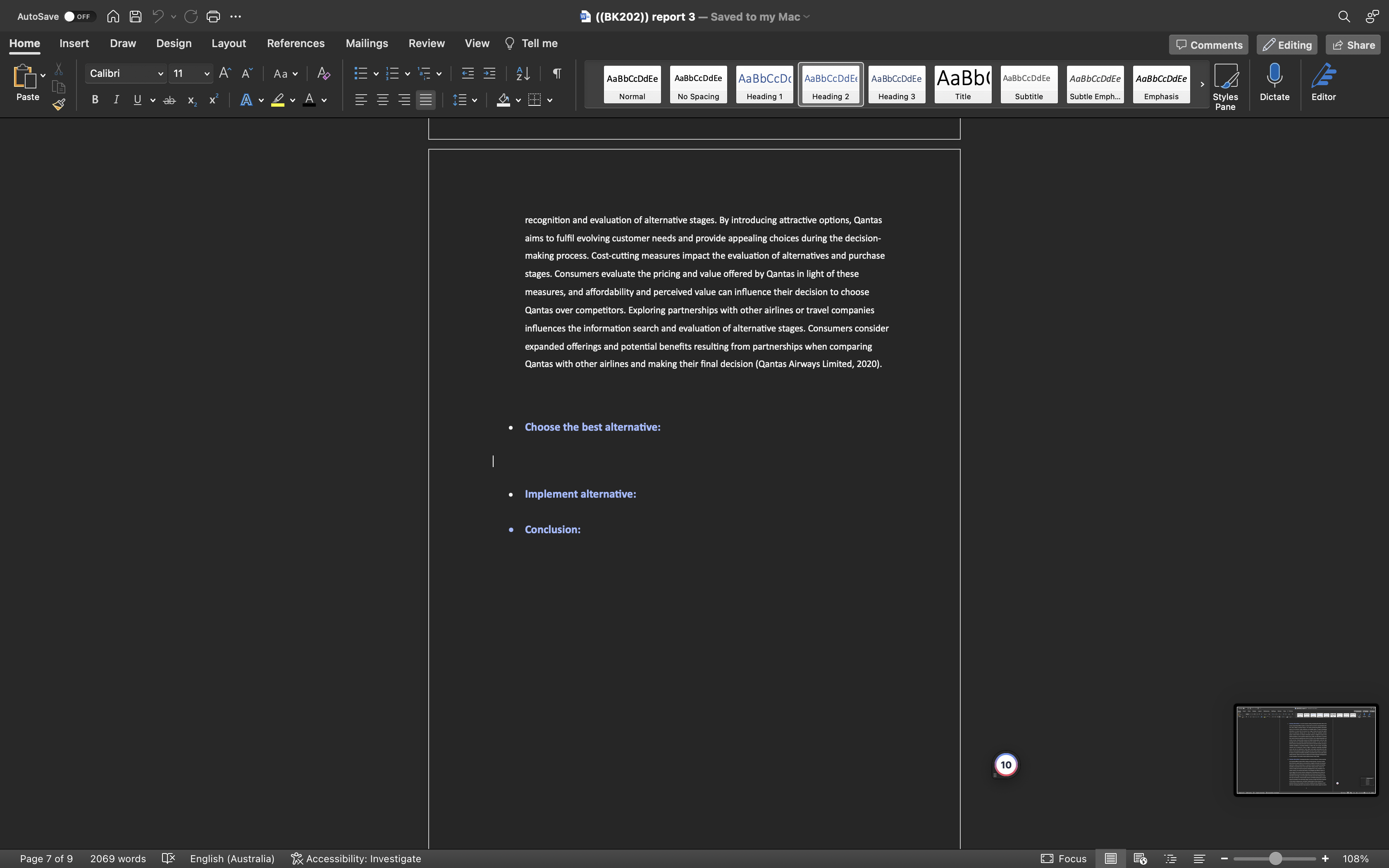Toggle justified text alignment

coord(426,100)
